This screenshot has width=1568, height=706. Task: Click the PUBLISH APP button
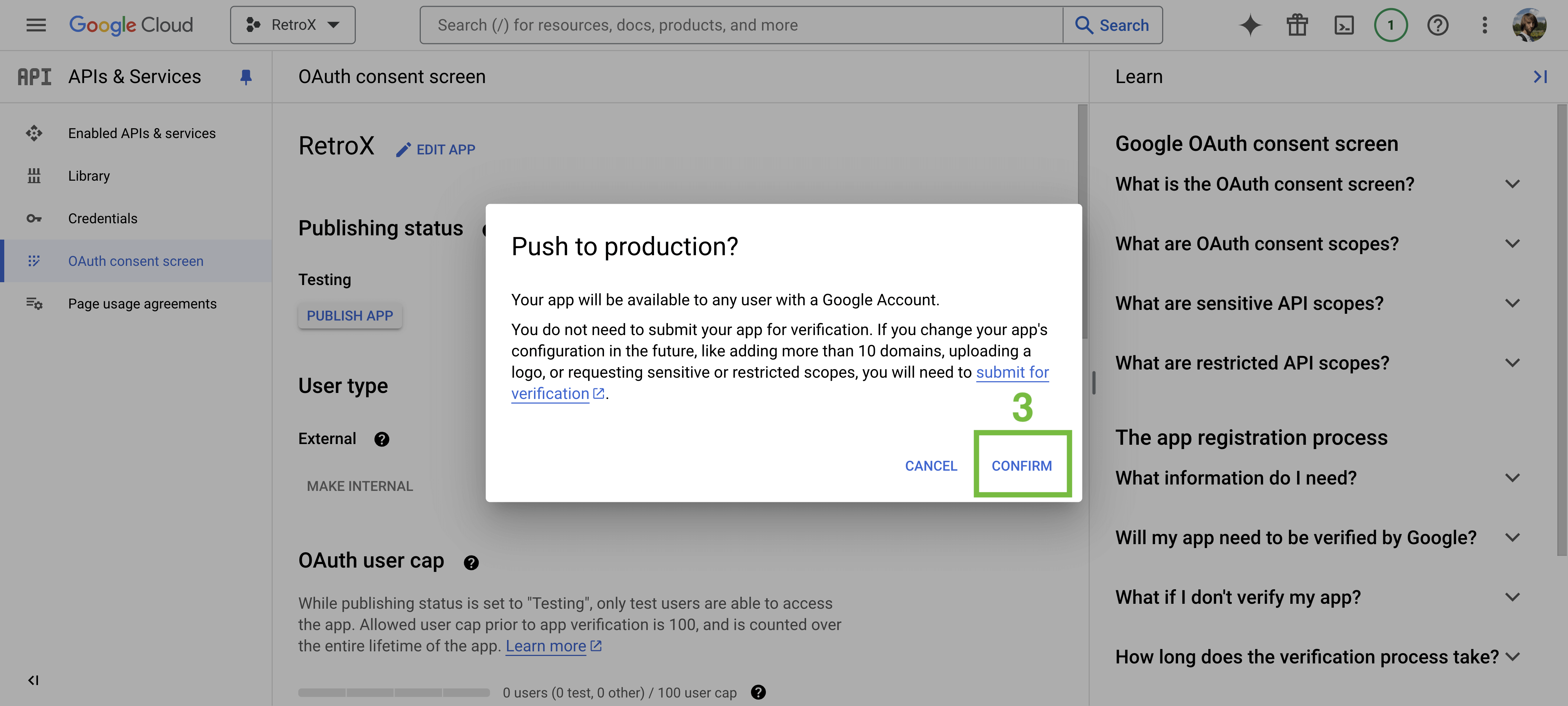[x=350, y=316]
